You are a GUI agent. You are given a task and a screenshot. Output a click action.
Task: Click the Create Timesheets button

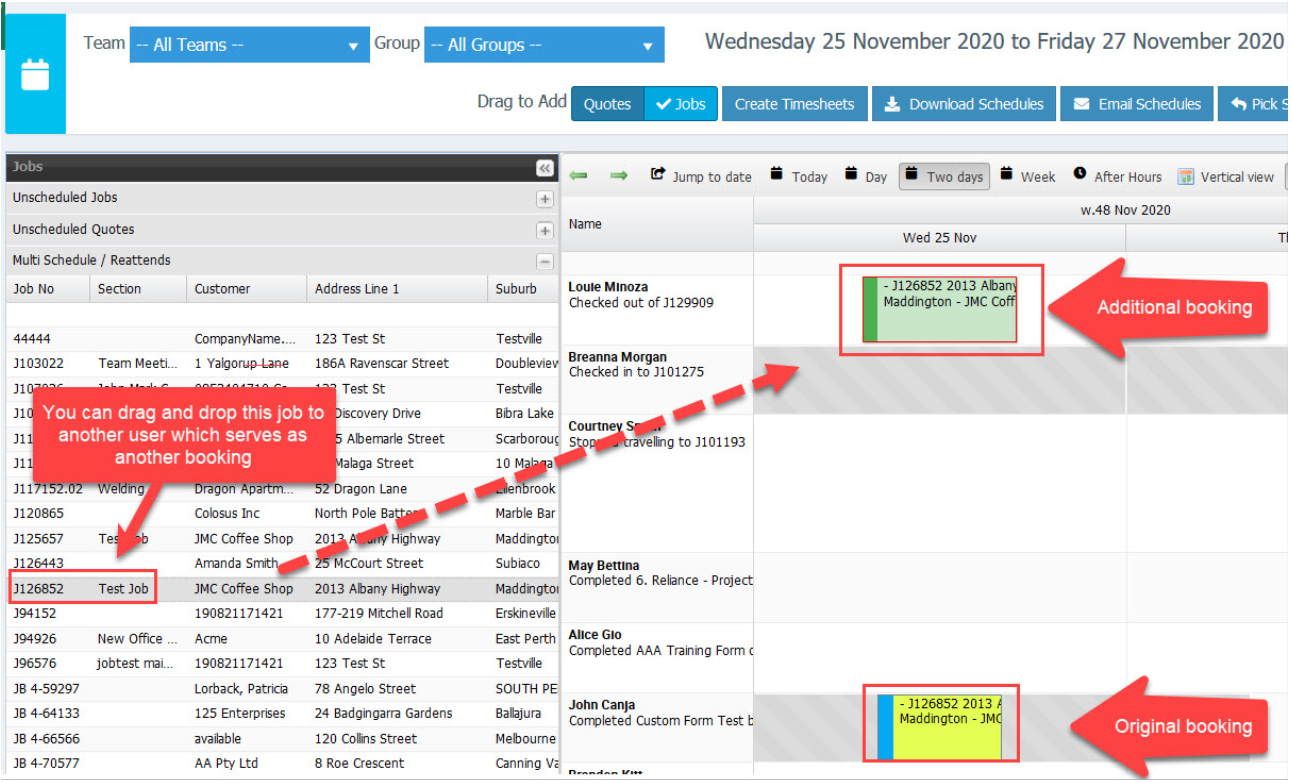pyautogui.click(x=794, y=104)
